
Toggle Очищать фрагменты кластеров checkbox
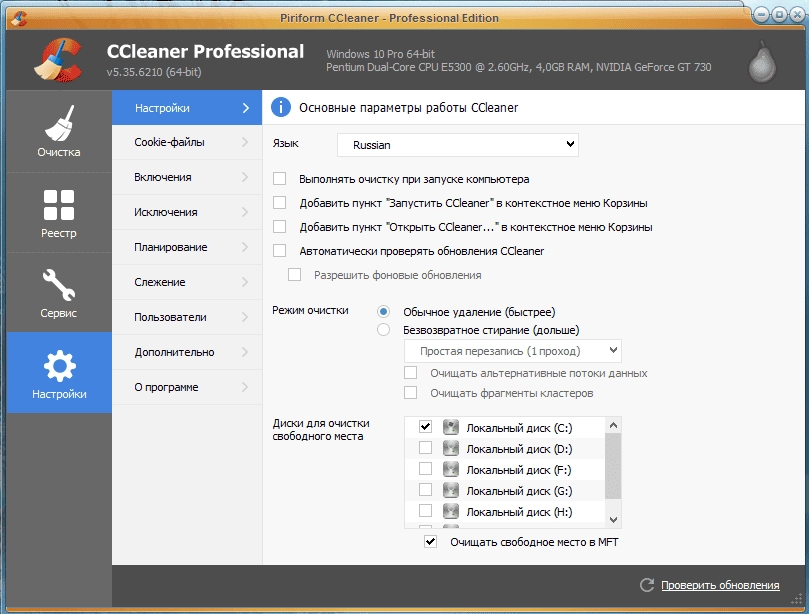(411, 393)
